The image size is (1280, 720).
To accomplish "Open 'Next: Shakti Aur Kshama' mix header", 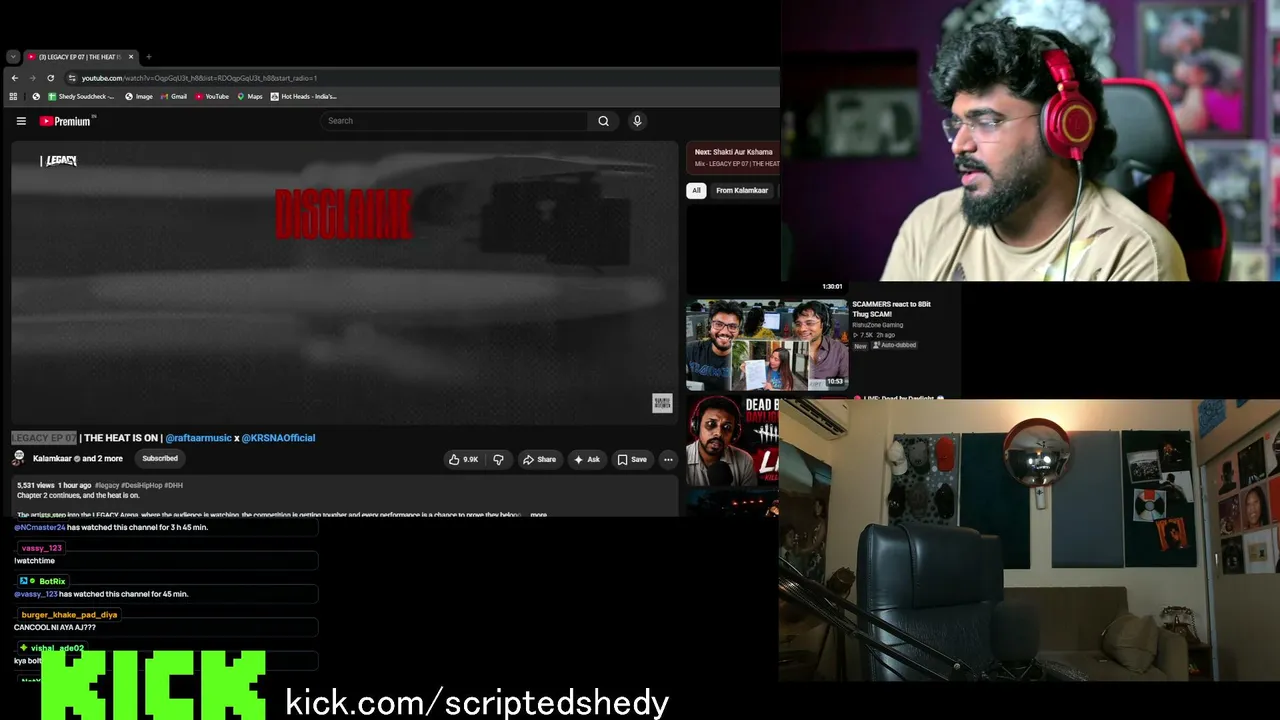I will (x=733, y=152).
